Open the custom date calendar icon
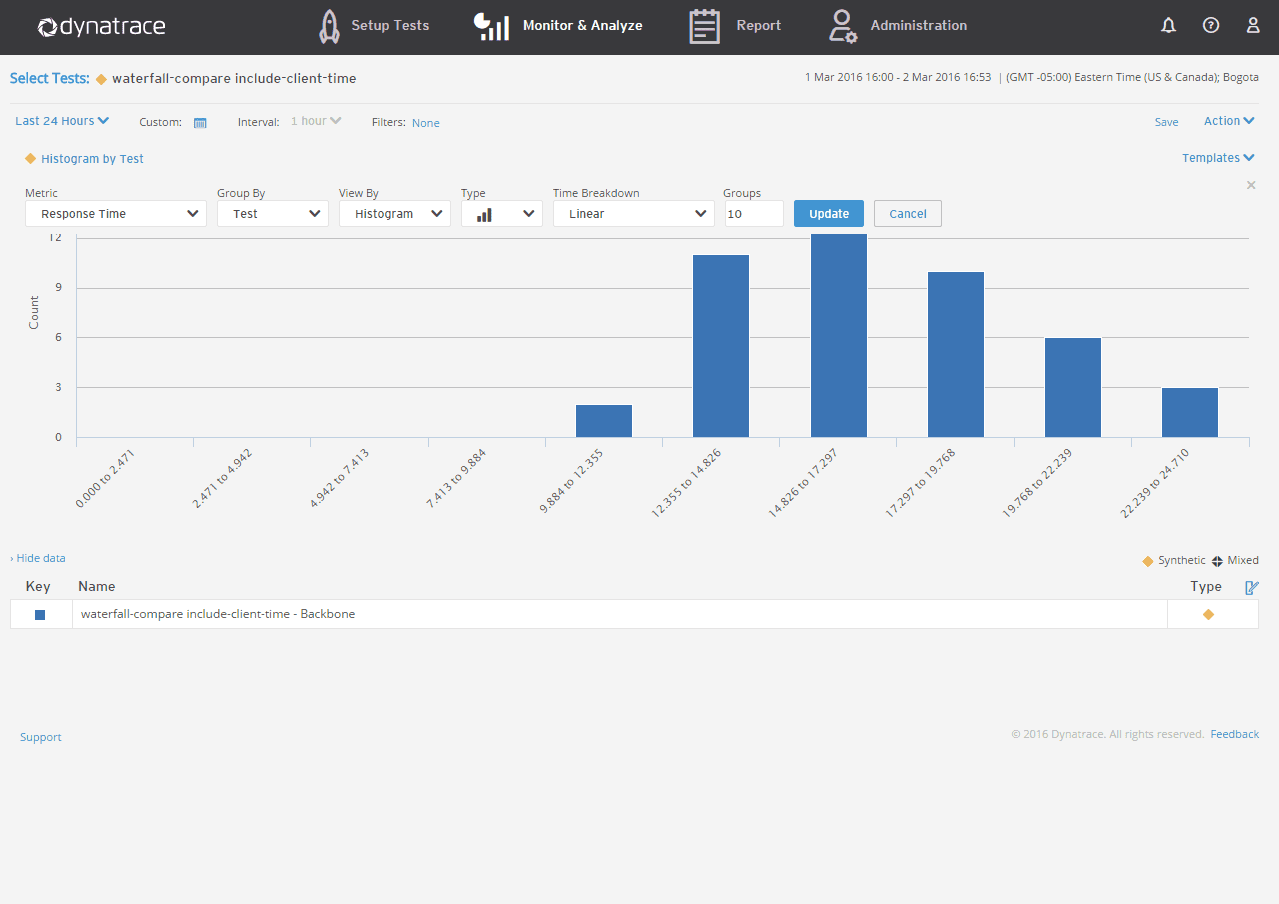Viewport: 1279px width, 904px height. 200,123
